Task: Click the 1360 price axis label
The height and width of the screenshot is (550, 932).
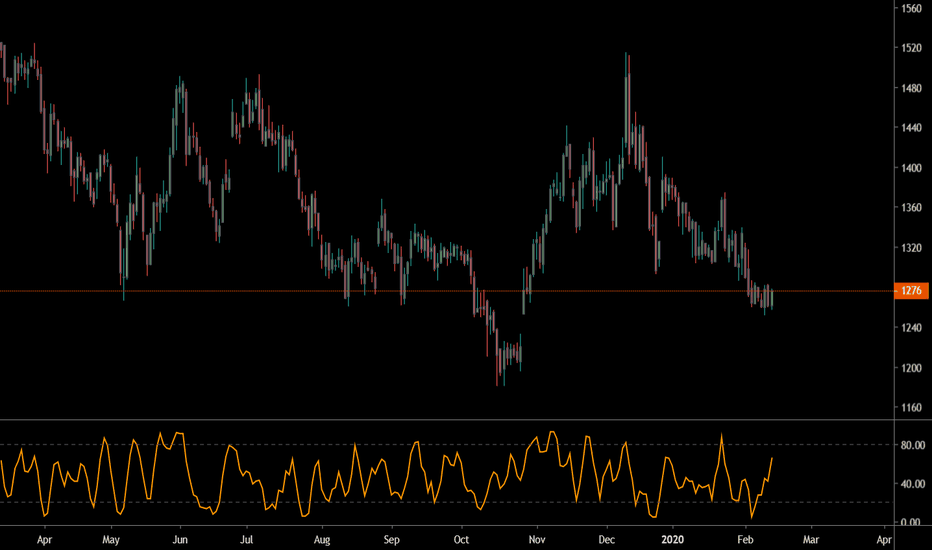Action: 911,208
